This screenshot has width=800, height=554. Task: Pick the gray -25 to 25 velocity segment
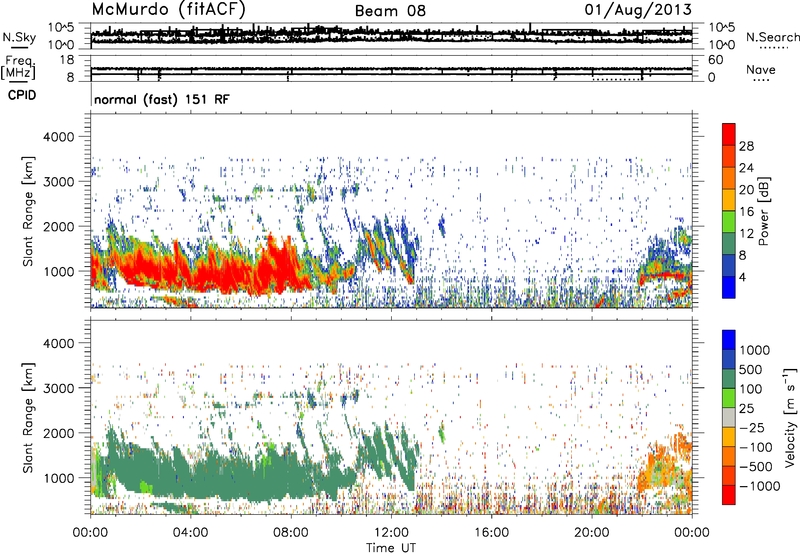[x=729, y=418]
